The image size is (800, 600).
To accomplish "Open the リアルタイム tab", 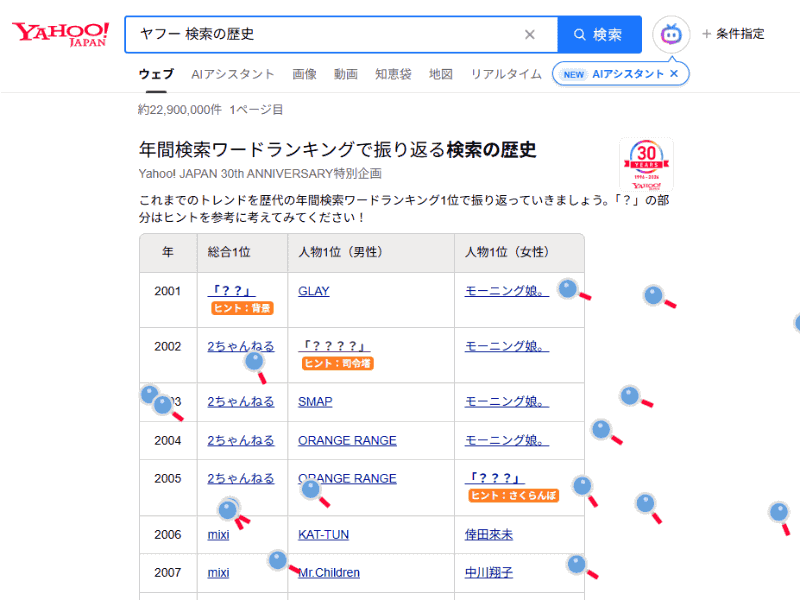I will pos(505,73).
